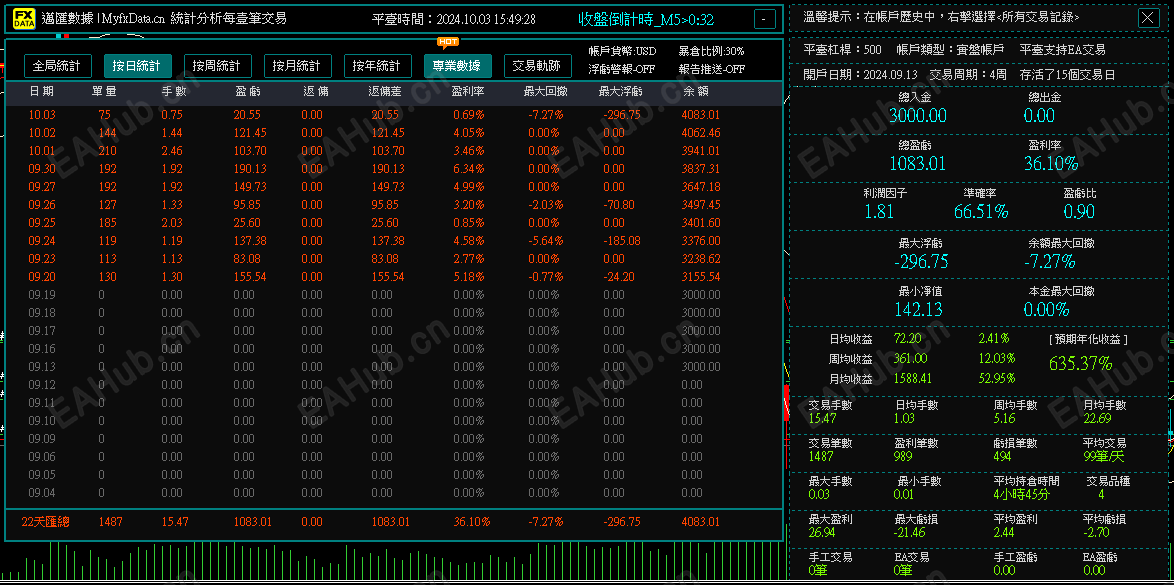Click the 22天匯總 summary row label
This screenshot has height=585, width=1174.
(x=45, y=521)
